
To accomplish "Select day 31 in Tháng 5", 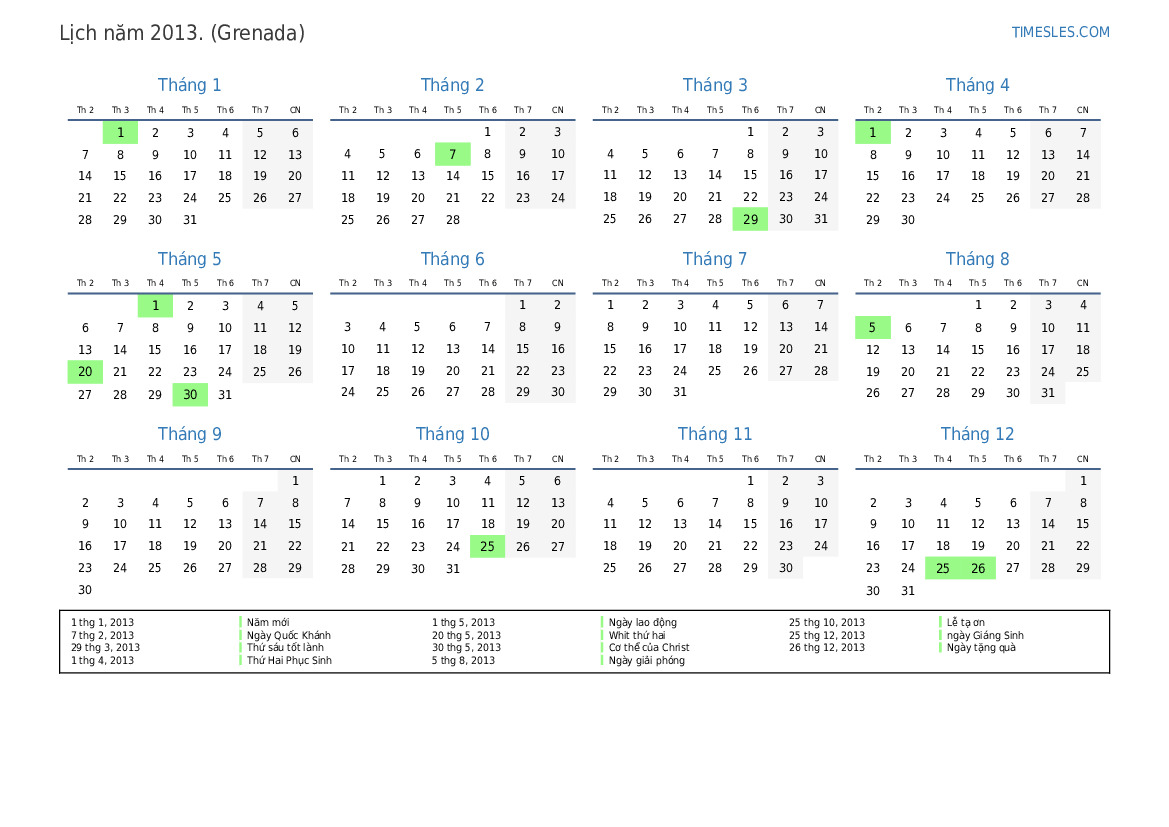I will [x=225, y=394].
